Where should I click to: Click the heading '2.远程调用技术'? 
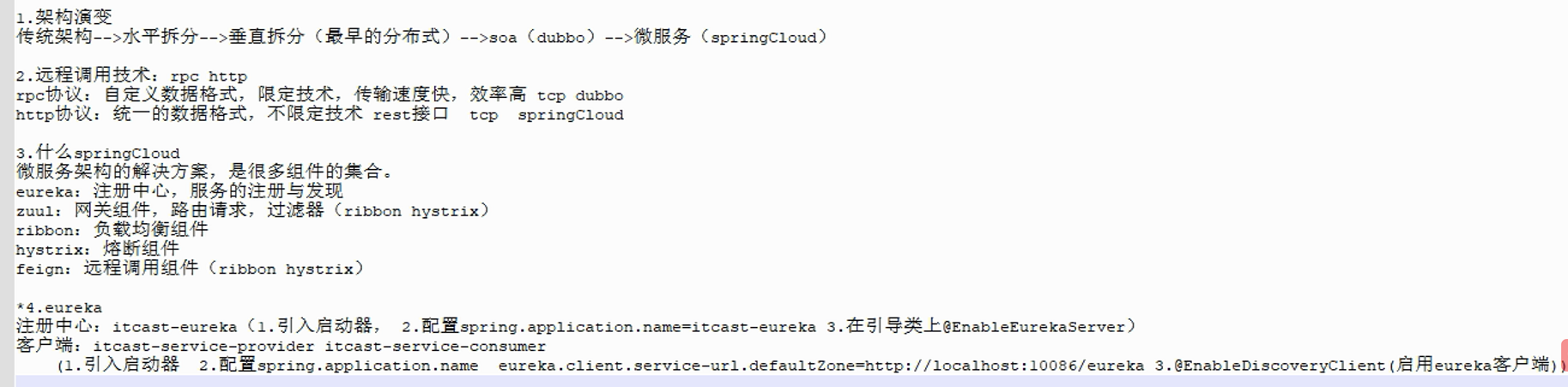pyautogui.click(x=88, y=76)
